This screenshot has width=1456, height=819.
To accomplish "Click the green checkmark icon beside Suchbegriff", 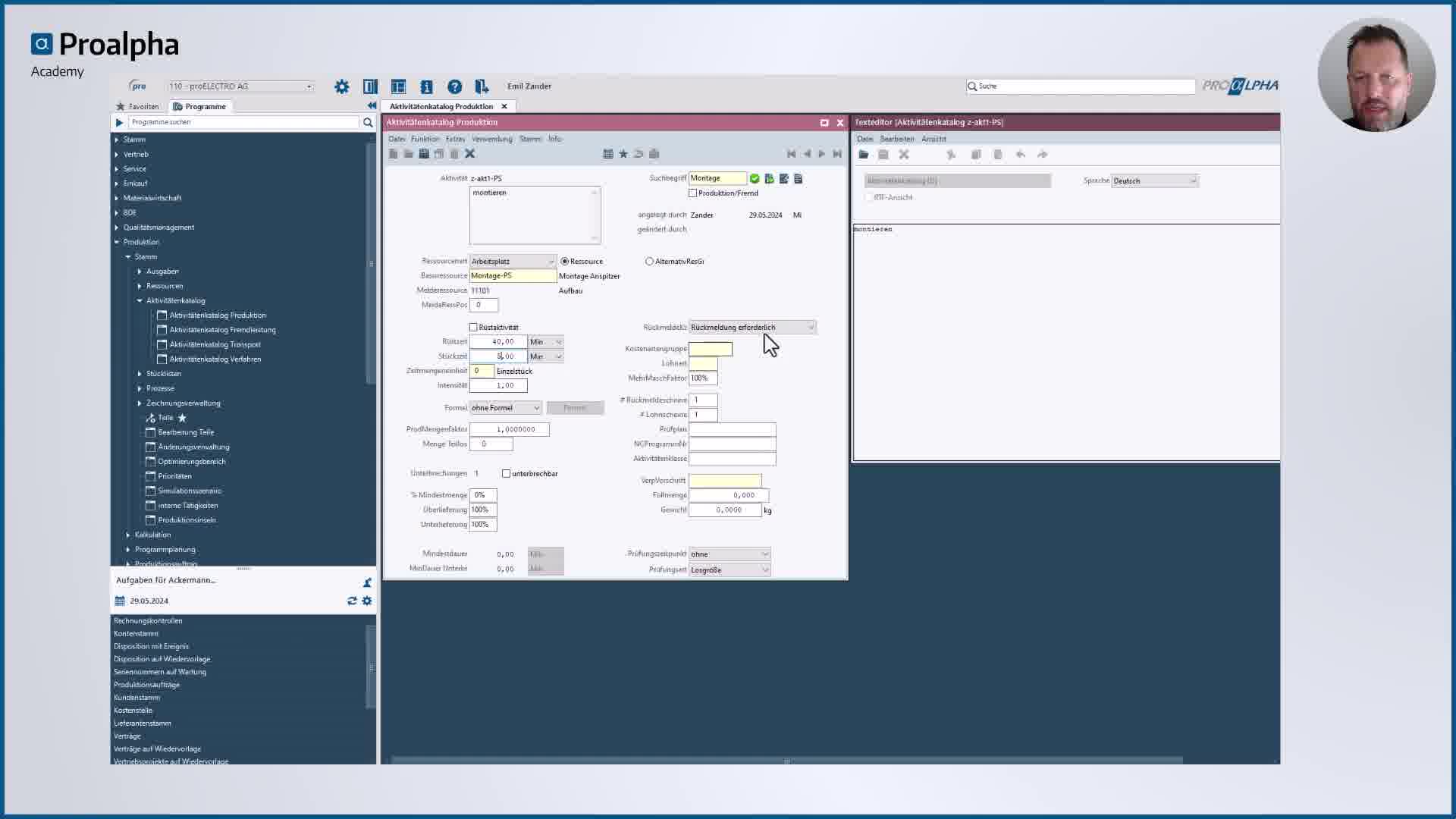I will pyautogui.click(x=755, y=179).
